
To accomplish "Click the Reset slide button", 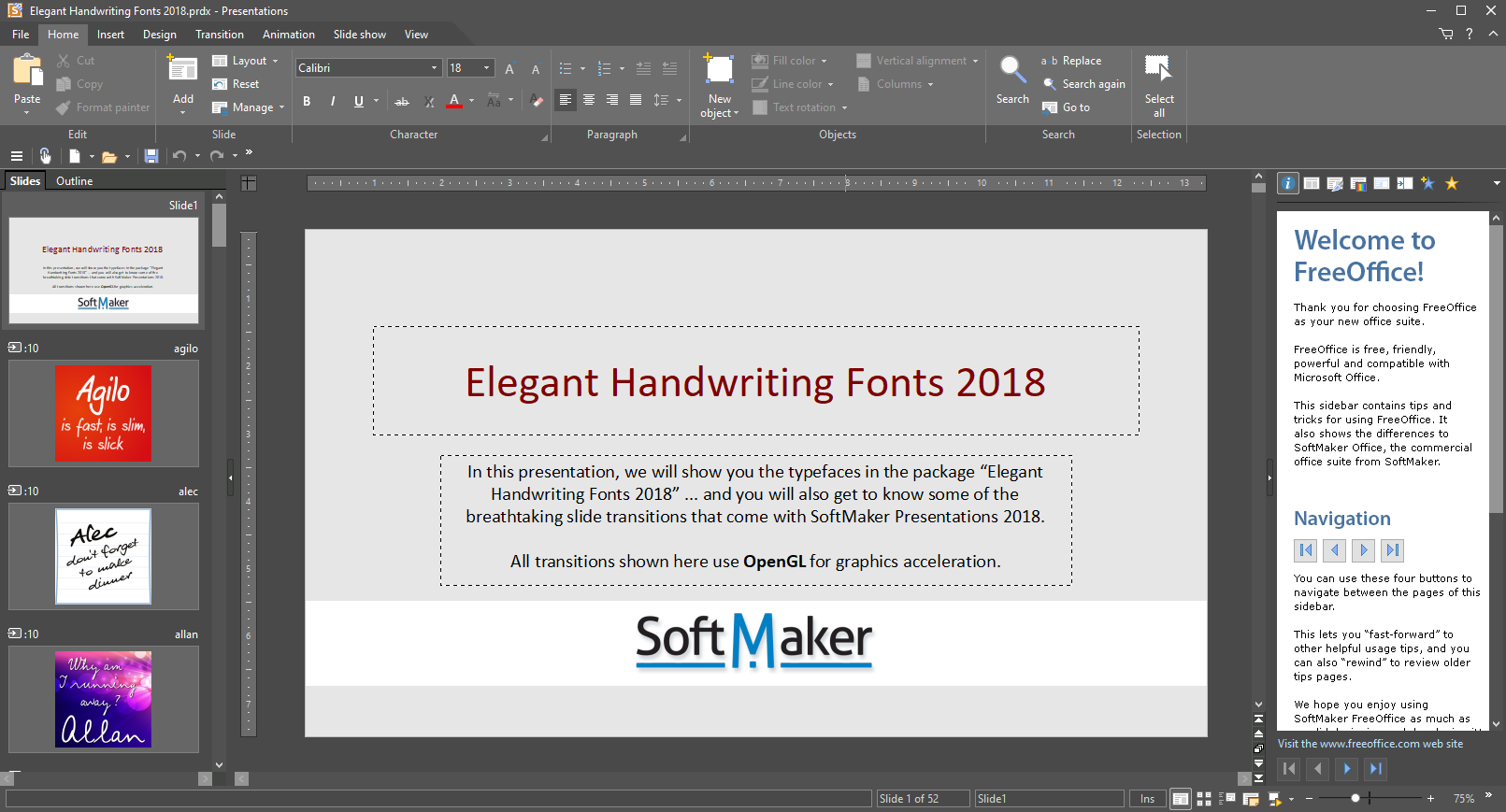I will click(x=236, y=84).
